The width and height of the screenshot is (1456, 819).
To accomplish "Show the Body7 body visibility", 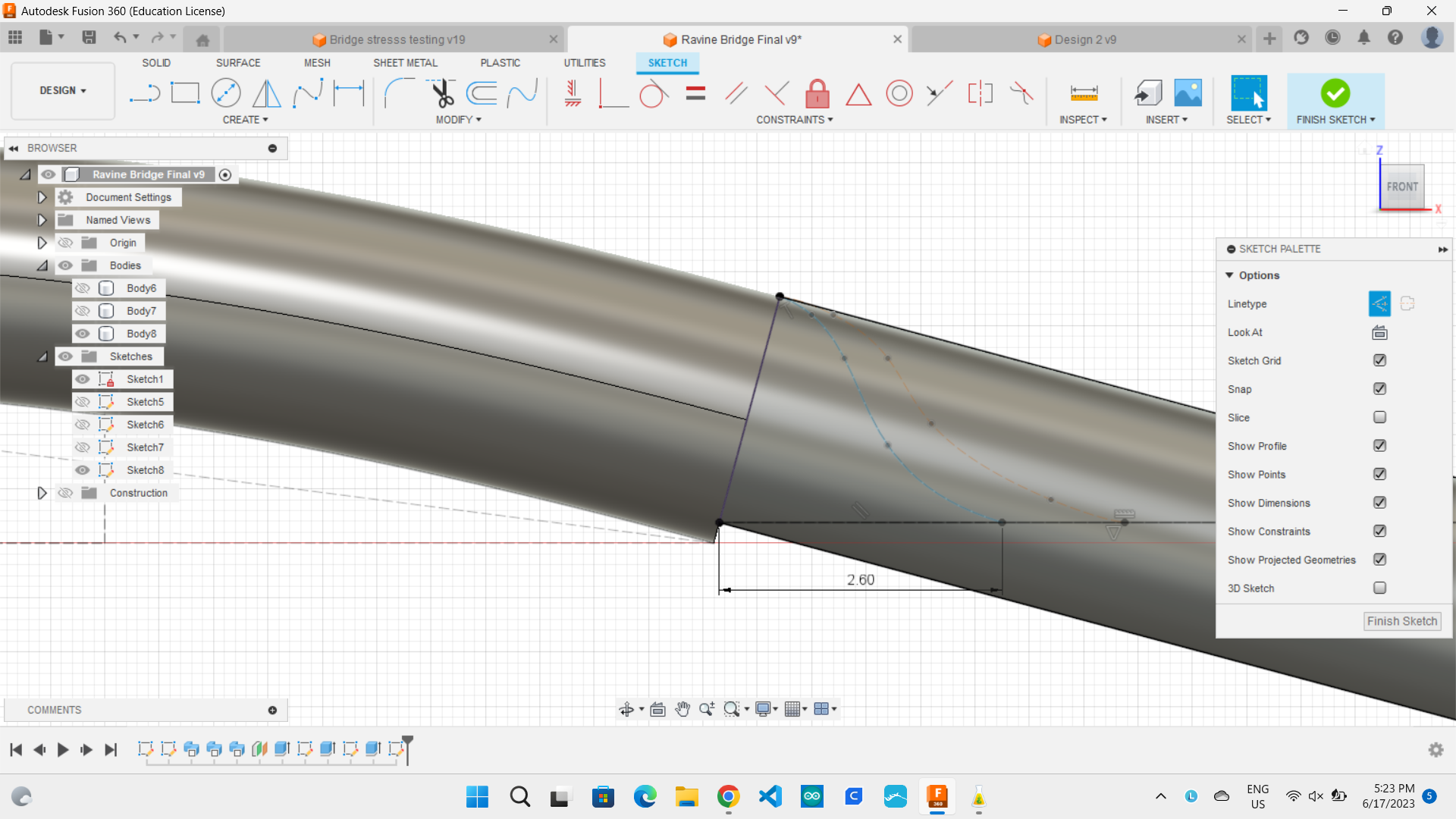I will (x=82, y=311).
